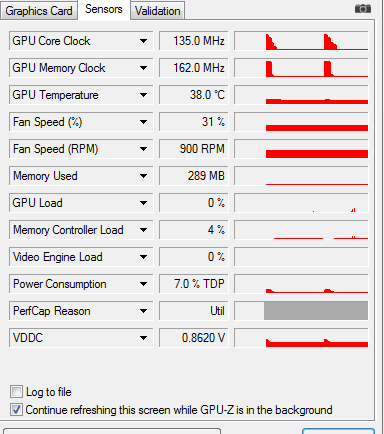The image size is (384, 434).
Task: Open Fan Speed (RPM) dropdown arrow
Action: pos(143,149)
